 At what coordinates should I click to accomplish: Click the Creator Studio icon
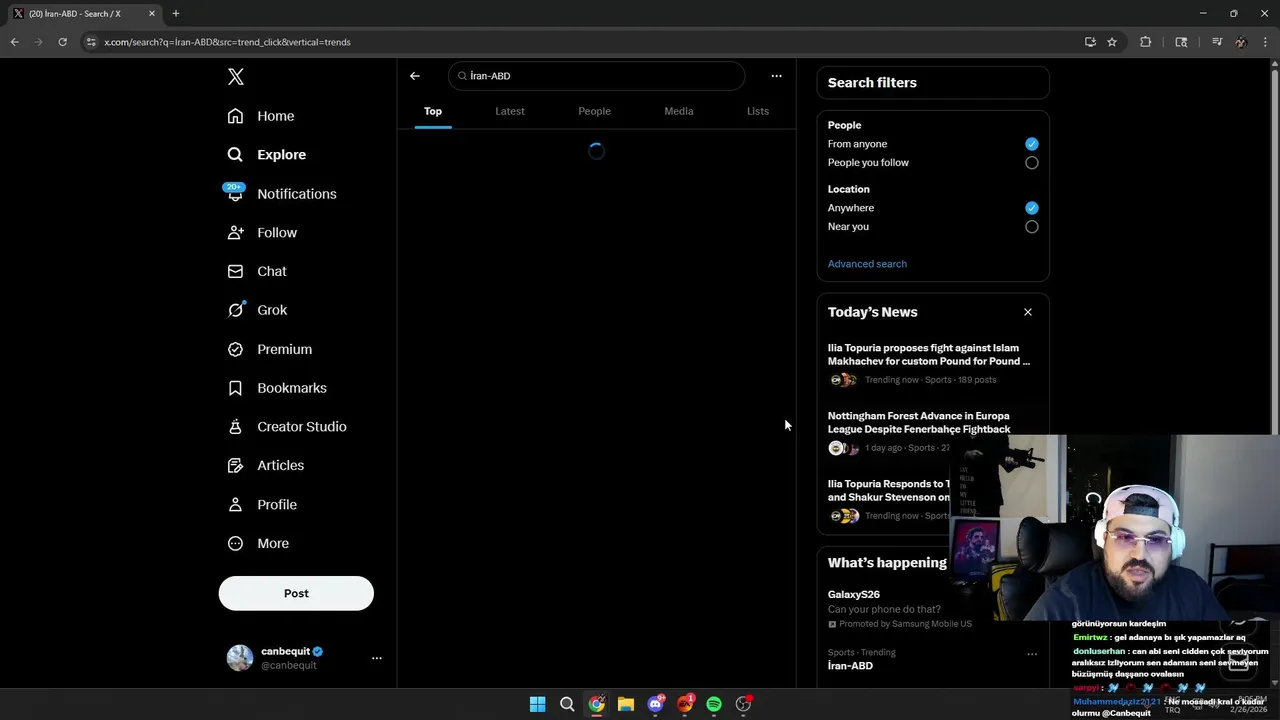(x=235, y=427)
